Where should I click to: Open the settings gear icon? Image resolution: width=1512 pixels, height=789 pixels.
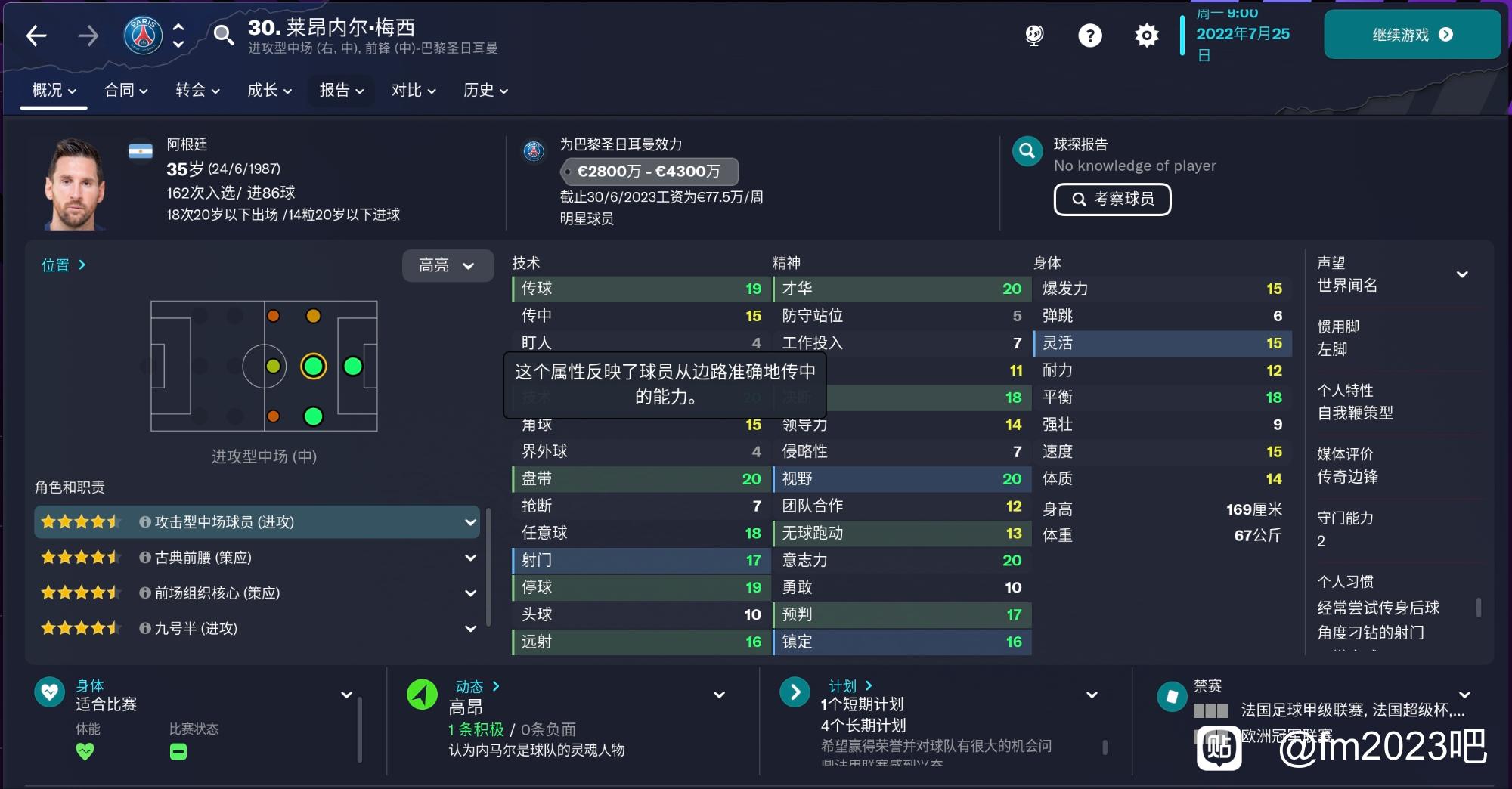[1146, 35]
